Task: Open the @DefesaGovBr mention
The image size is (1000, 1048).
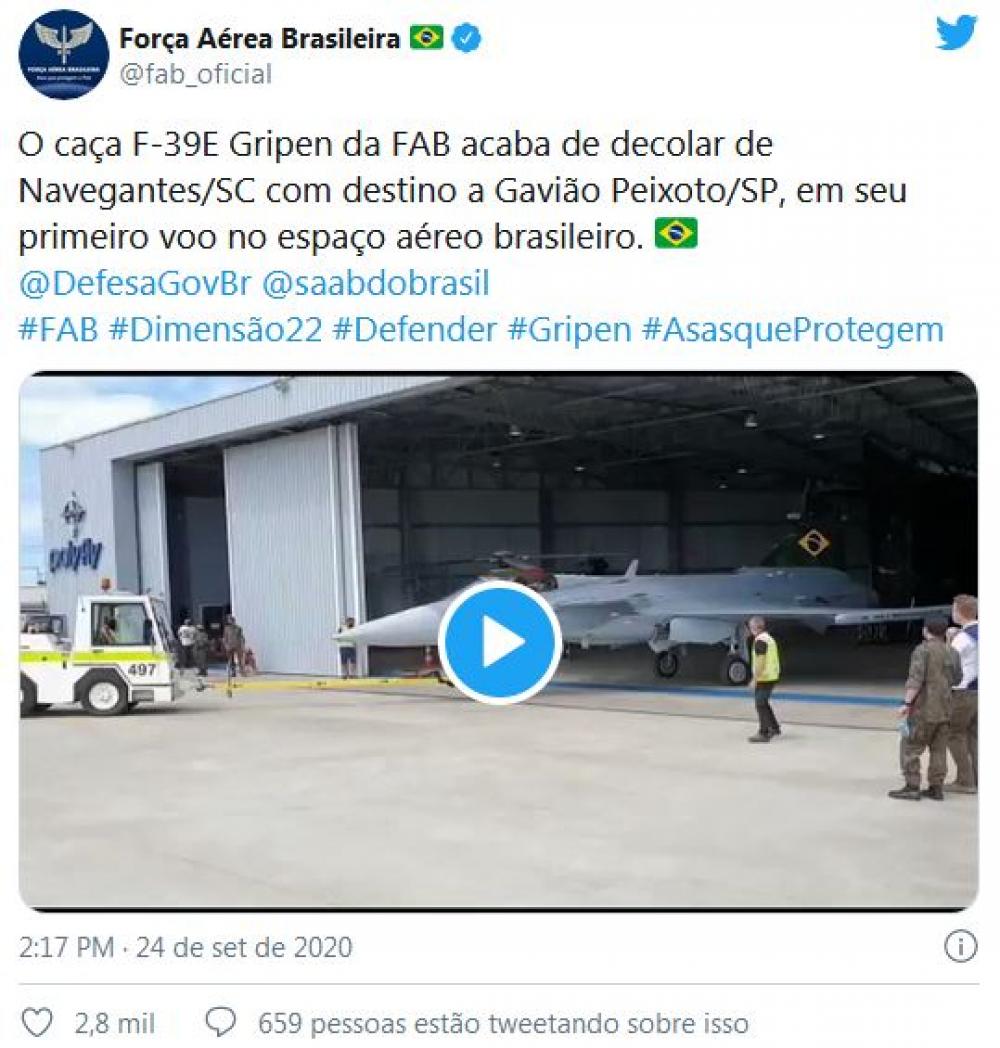Action: (135, 283)
